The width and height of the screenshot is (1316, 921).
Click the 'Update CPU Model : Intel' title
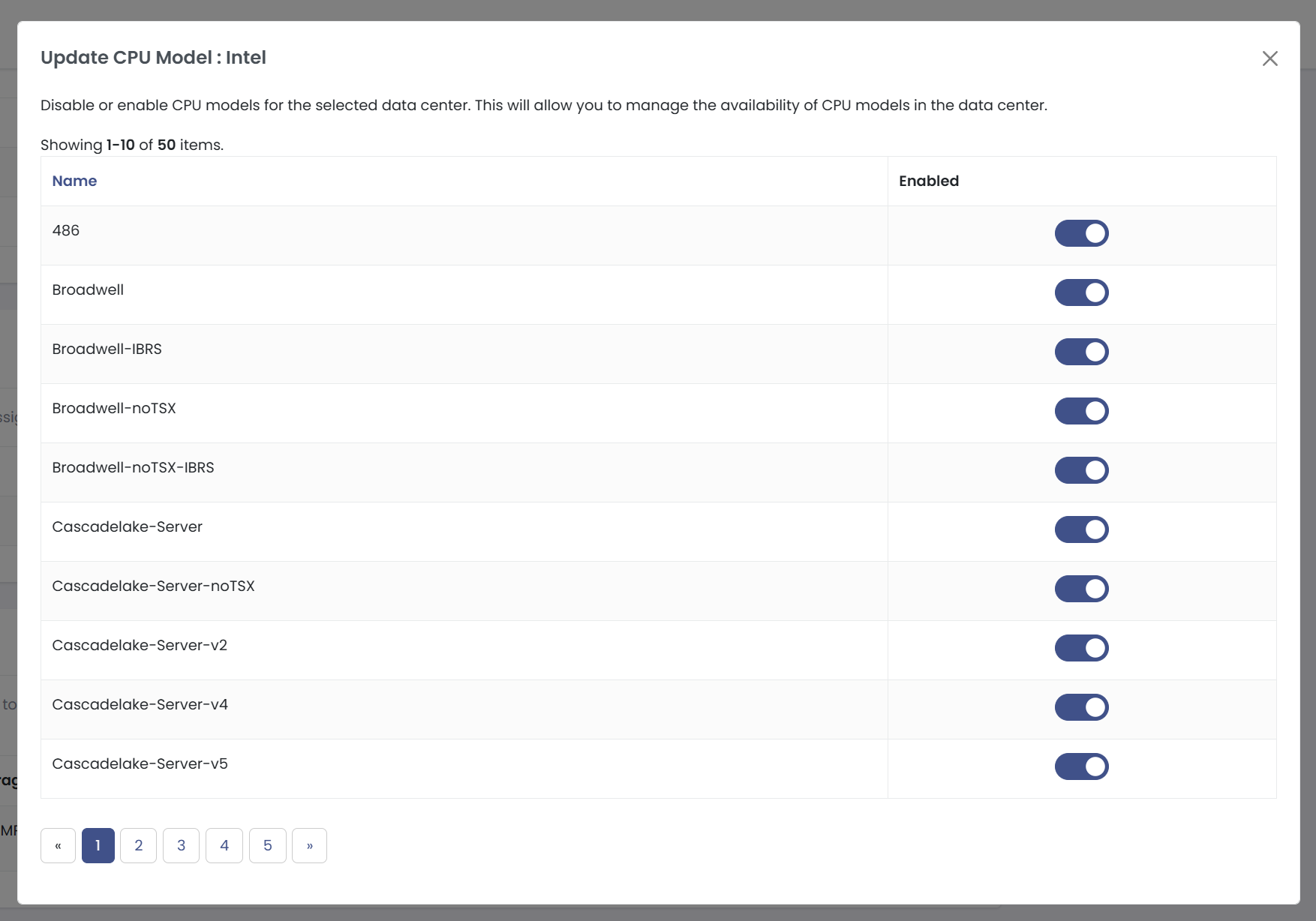coord(153,58)
